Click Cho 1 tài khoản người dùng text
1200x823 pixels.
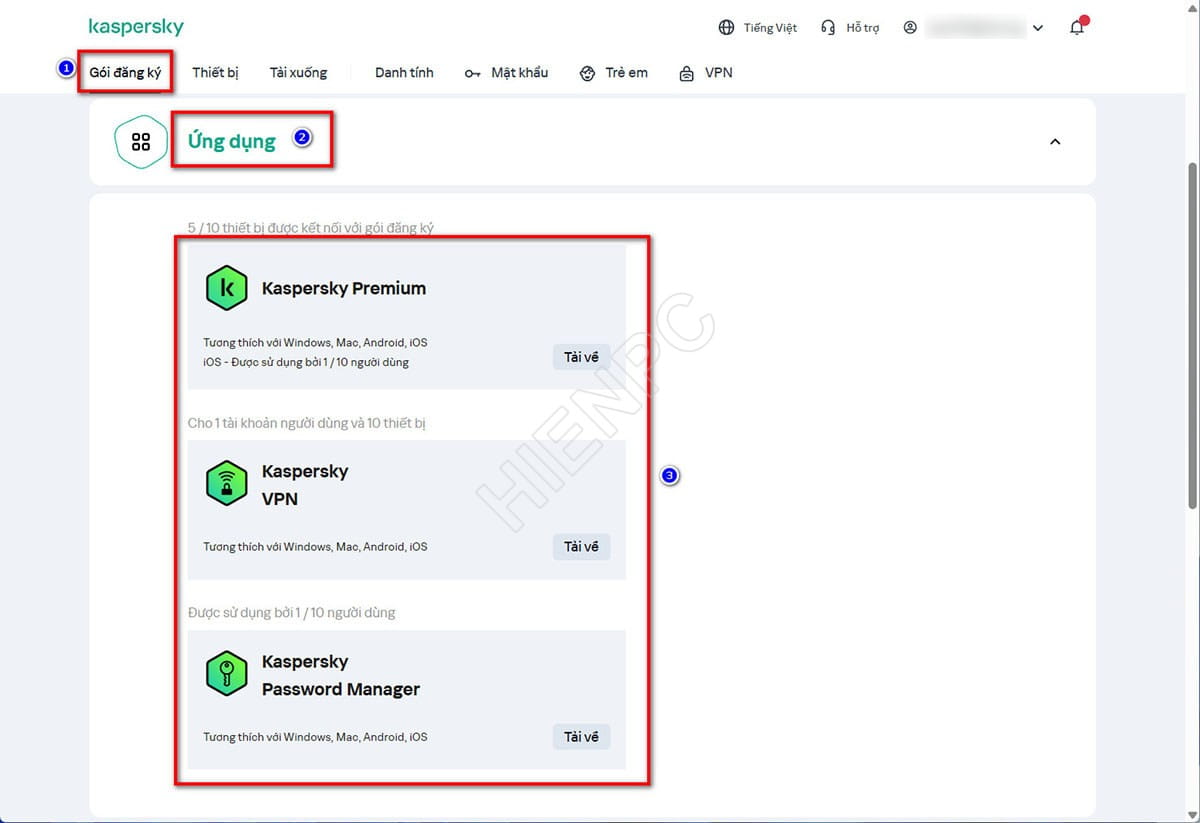point(307,423)
